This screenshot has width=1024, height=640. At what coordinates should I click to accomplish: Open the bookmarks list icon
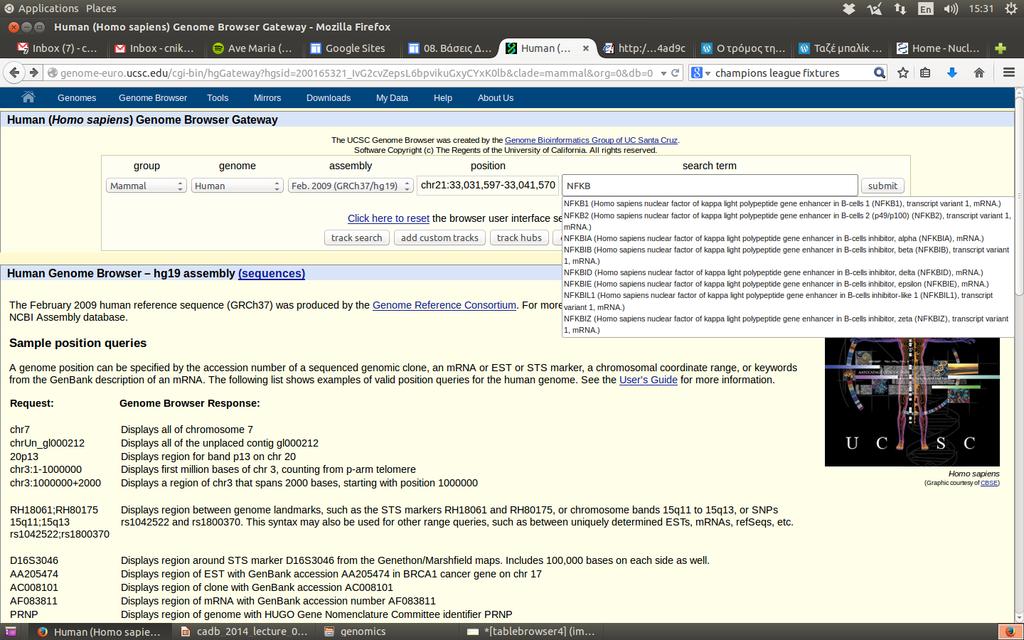click(925, 73)
